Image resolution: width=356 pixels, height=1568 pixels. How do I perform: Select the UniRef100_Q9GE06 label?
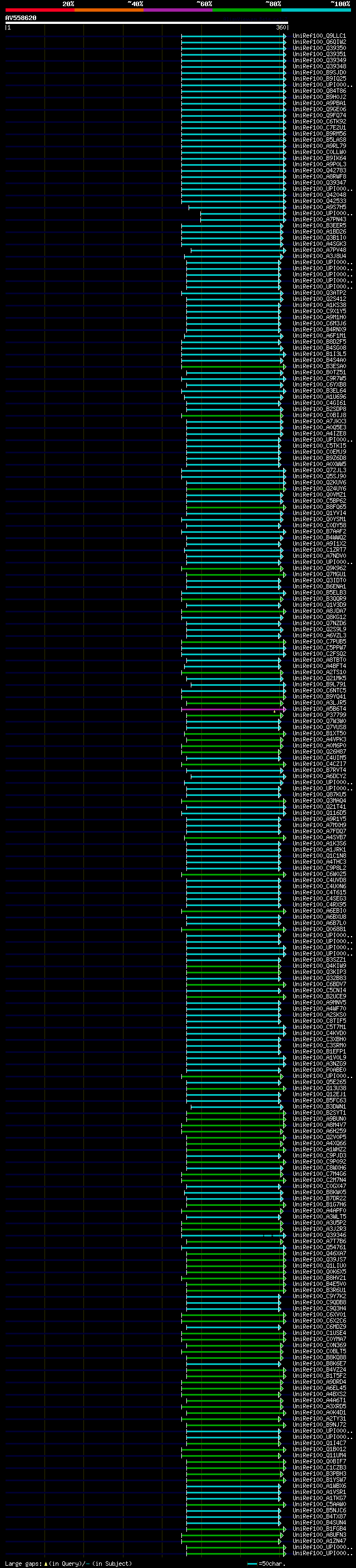(319, 110)
